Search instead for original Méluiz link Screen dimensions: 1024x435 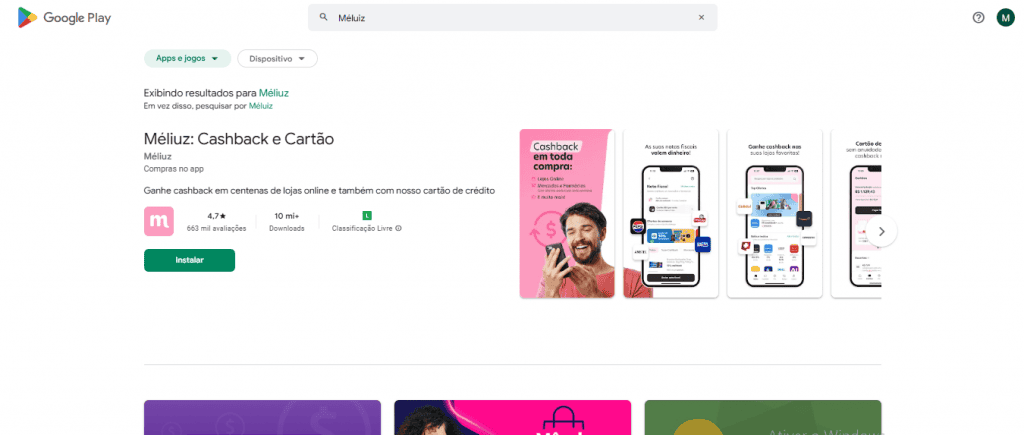pyautogui.click(x=261, y=105)
